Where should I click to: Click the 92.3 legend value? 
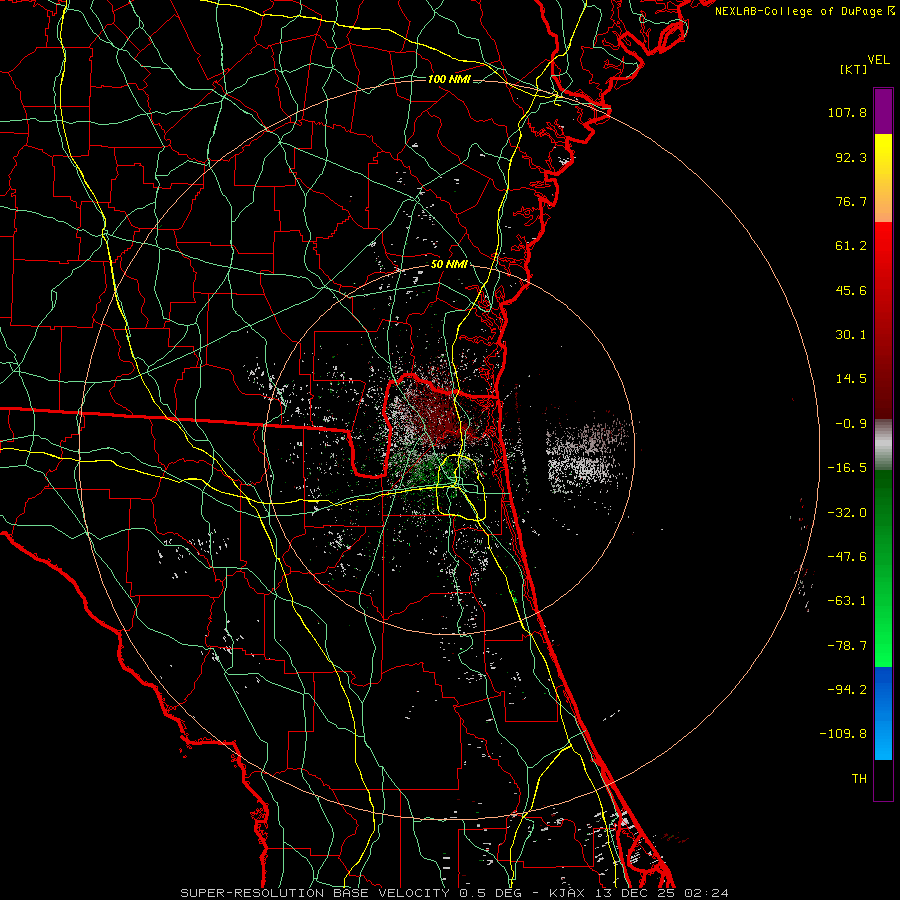click(851, 157)
